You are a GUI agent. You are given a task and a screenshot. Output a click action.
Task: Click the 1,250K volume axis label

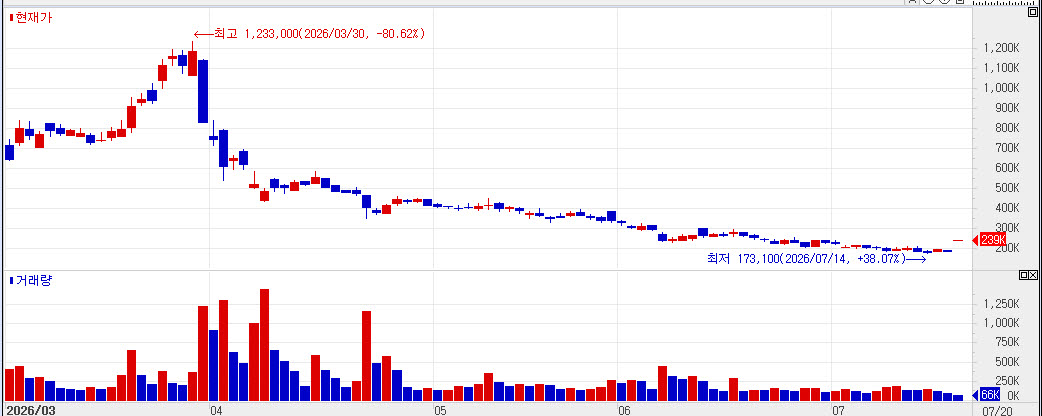pyautogui.click(x=1001, y=304)
